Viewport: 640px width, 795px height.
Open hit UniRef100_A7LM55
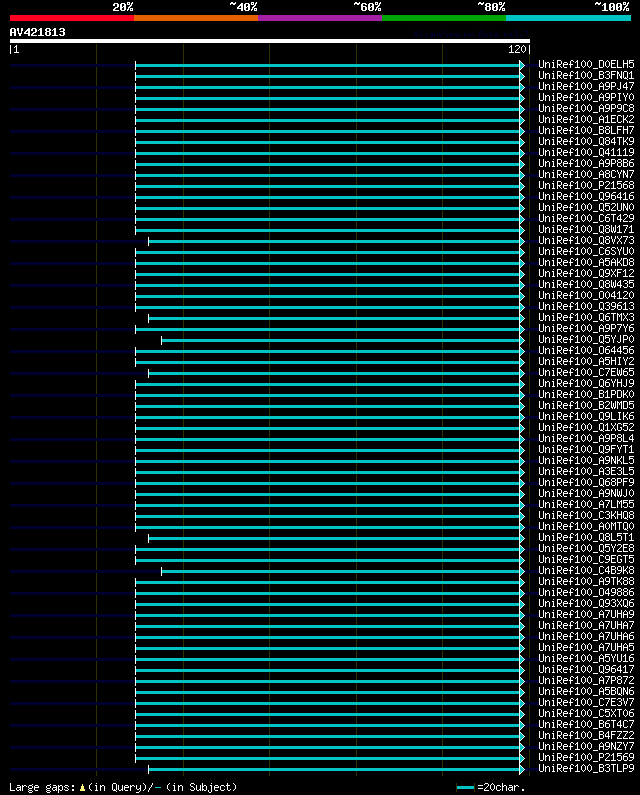click(x=586, y=504)
